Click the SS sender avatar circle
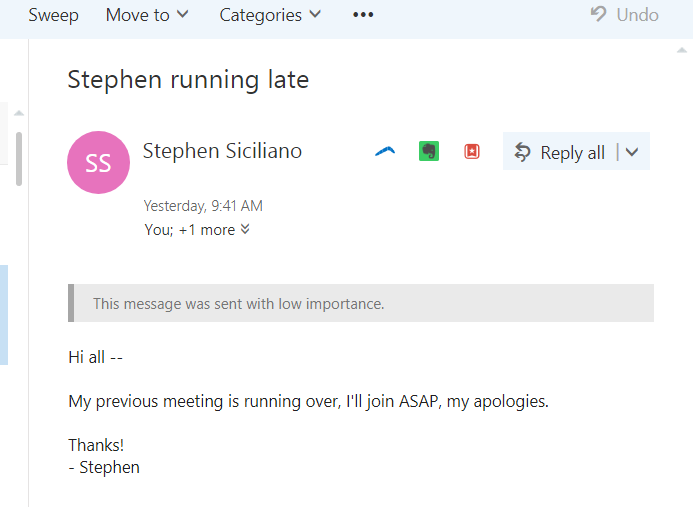The image size is (693, 507). [98, 163]
